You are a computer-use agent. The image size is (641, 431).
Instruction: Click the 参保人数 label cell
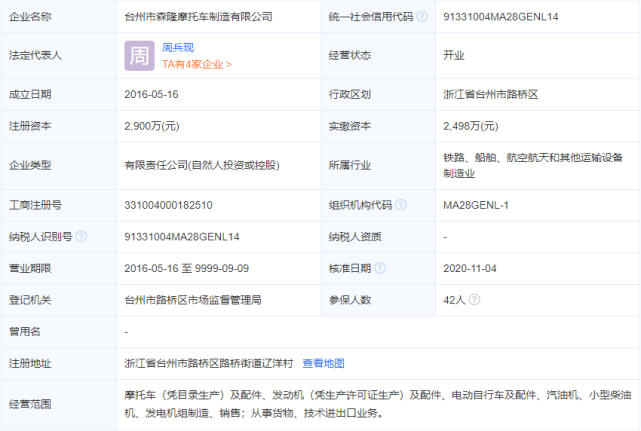point(378,300)
